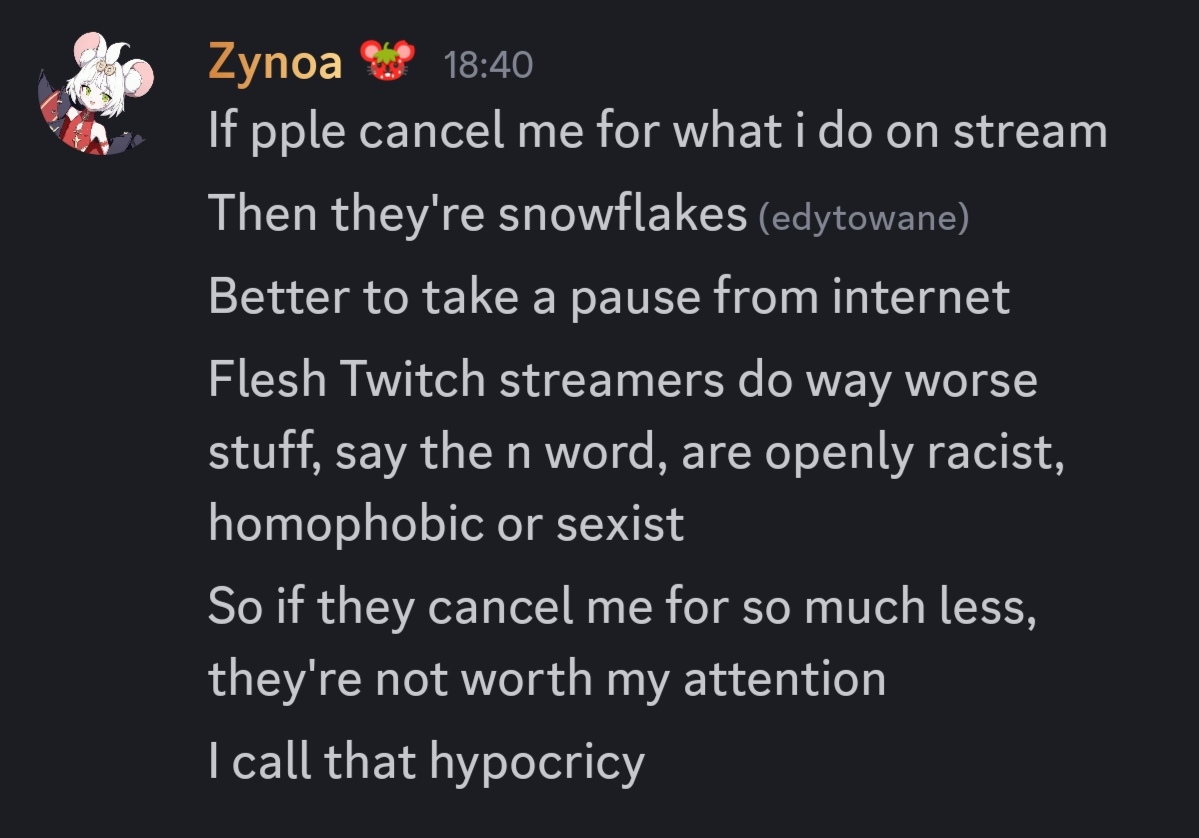This screenshot has width=1199, height=838.
Task: Open Zynoa's profile avatar
Action: (96, 93)
